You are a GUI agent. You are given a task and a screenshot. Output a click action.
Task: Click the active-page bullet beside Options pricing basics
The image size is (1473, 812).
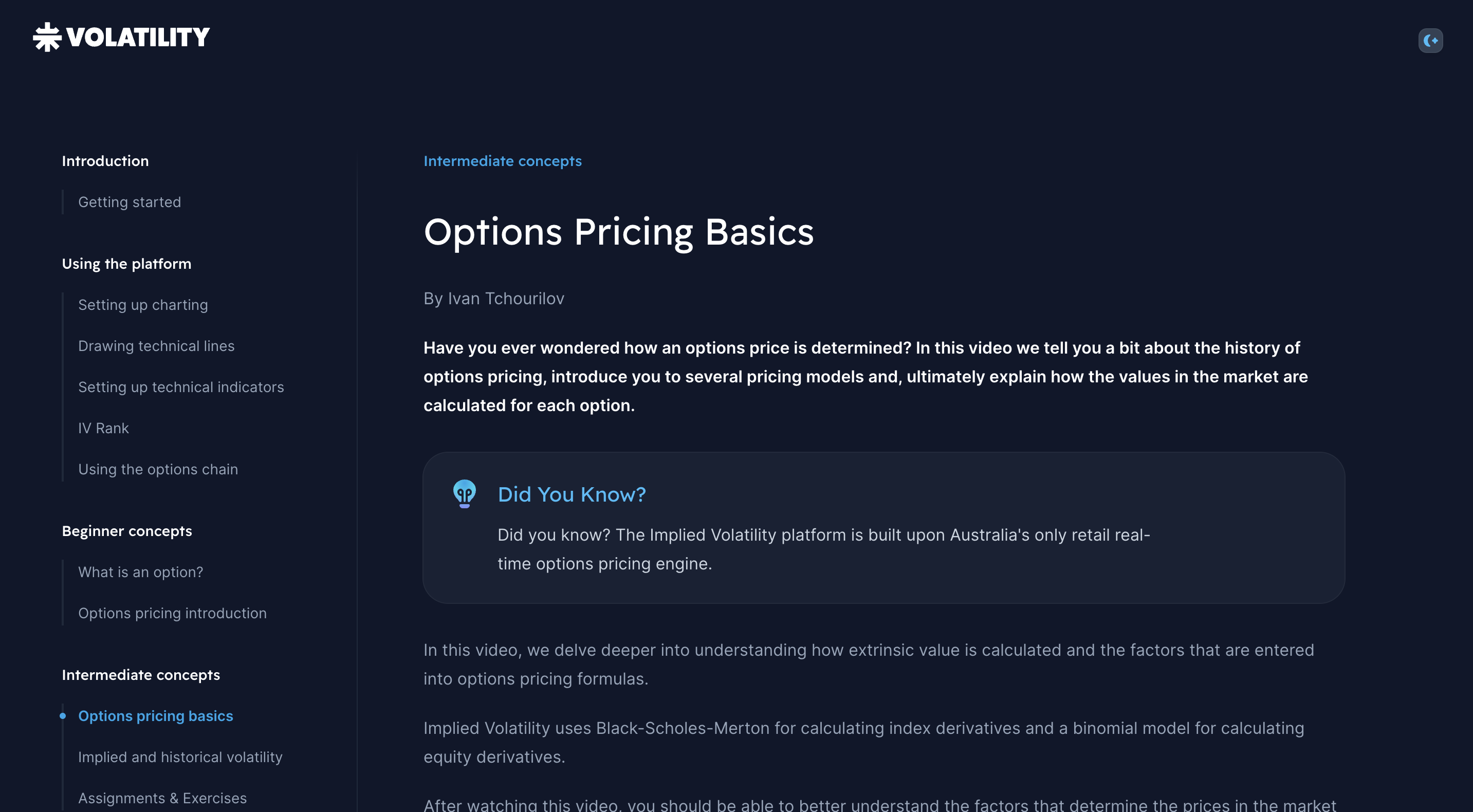pos(63,715)
